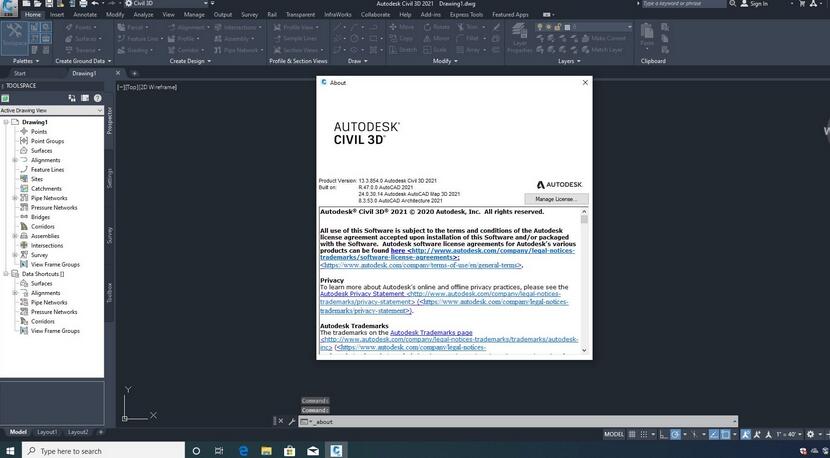Open the Civil 3D application menu logo
The image size is (830, 458).
(x=9, y=7)
